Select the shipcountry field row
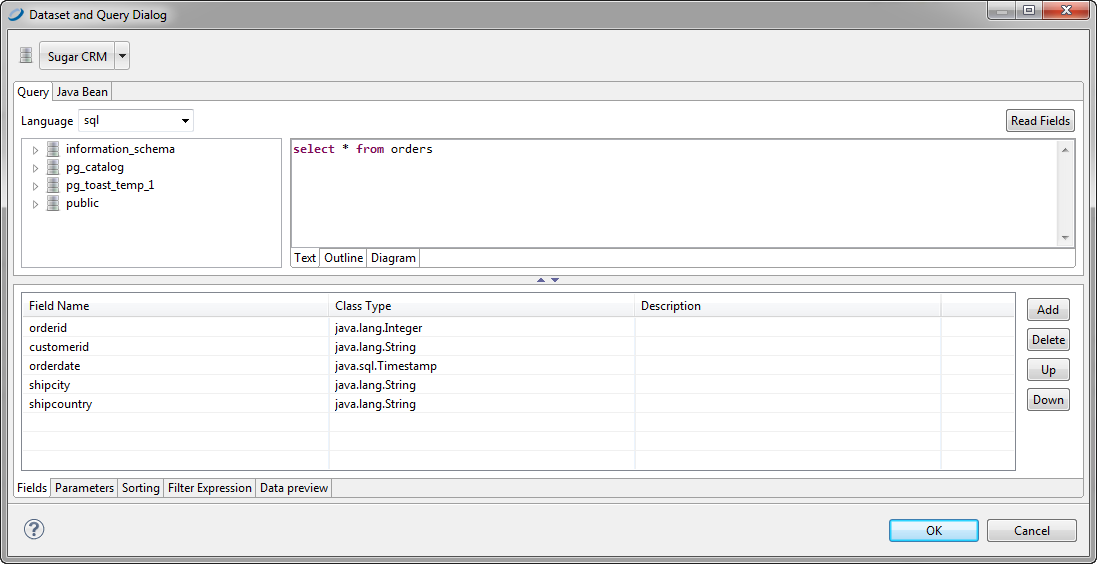1097x565 pixels. pyautogui.click(x=518, y=403)
